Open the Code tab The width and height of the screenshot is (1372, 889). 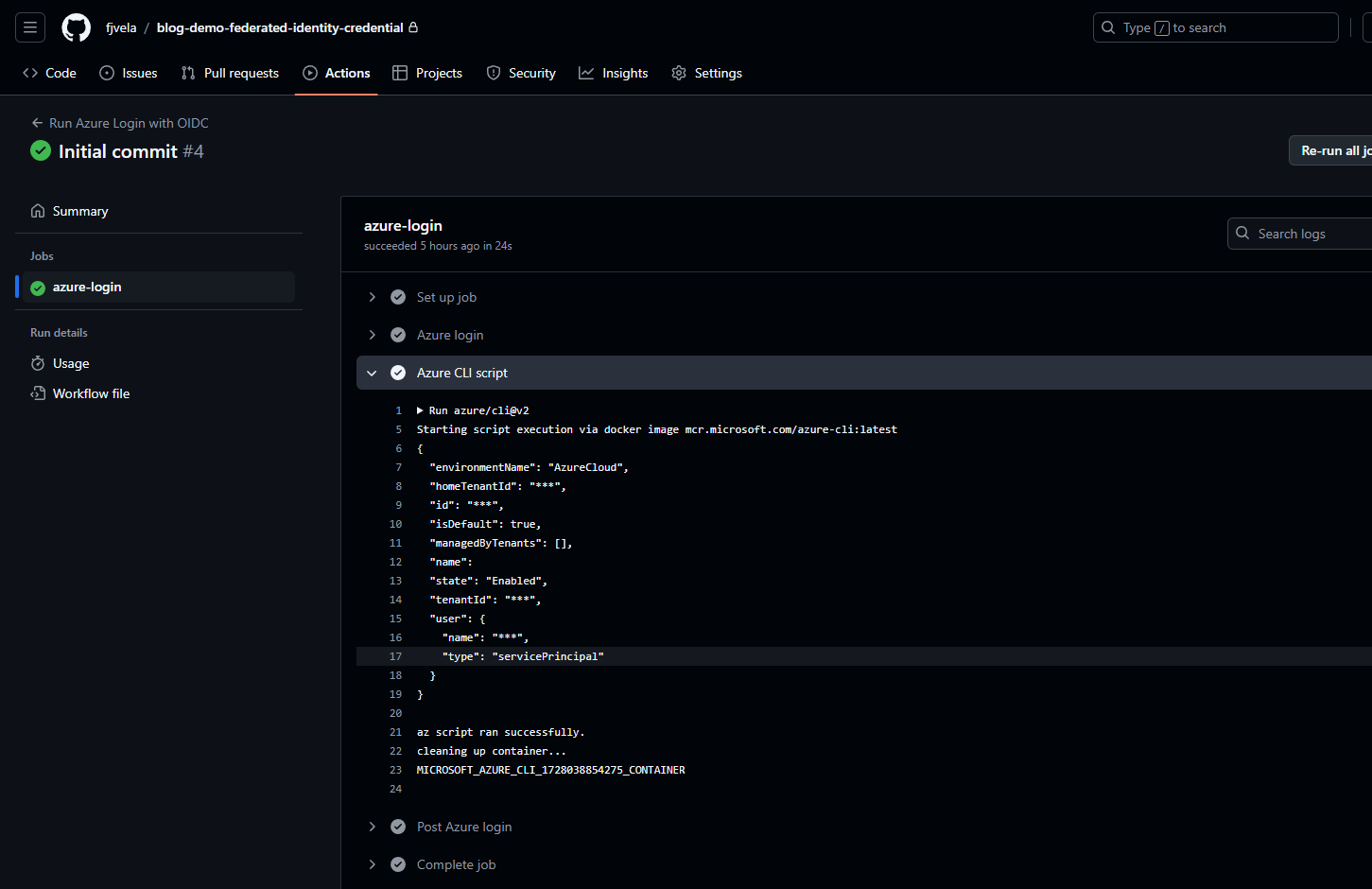(49, 73)
